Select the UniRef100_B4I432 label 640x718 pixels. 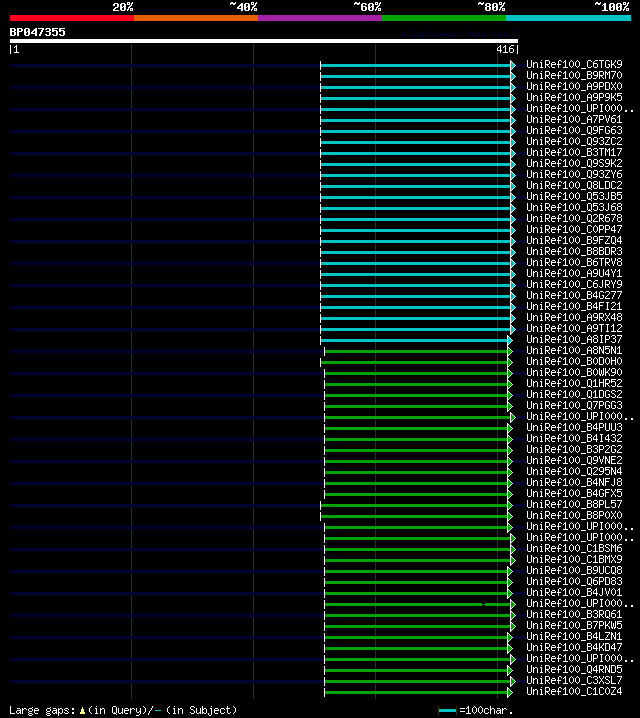(x=574, y=438)
